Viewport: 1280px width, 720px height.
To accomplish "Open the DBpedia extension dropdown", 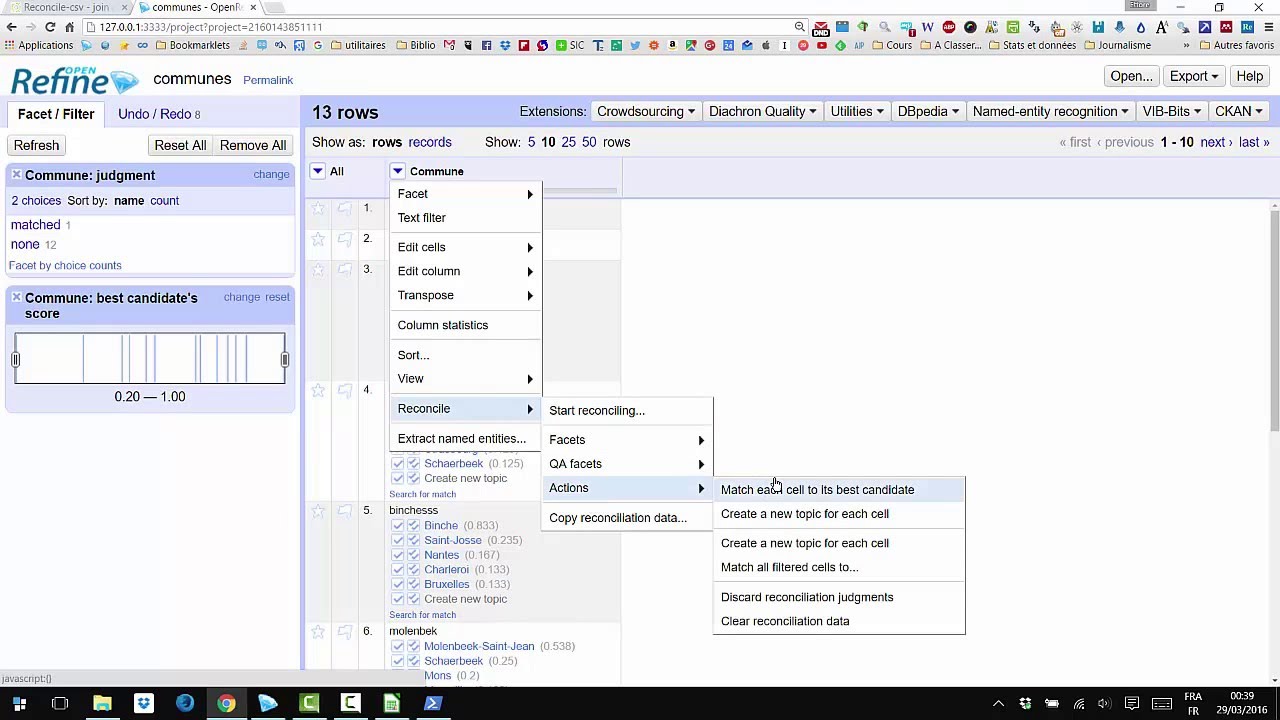I will tap(929, 112).
